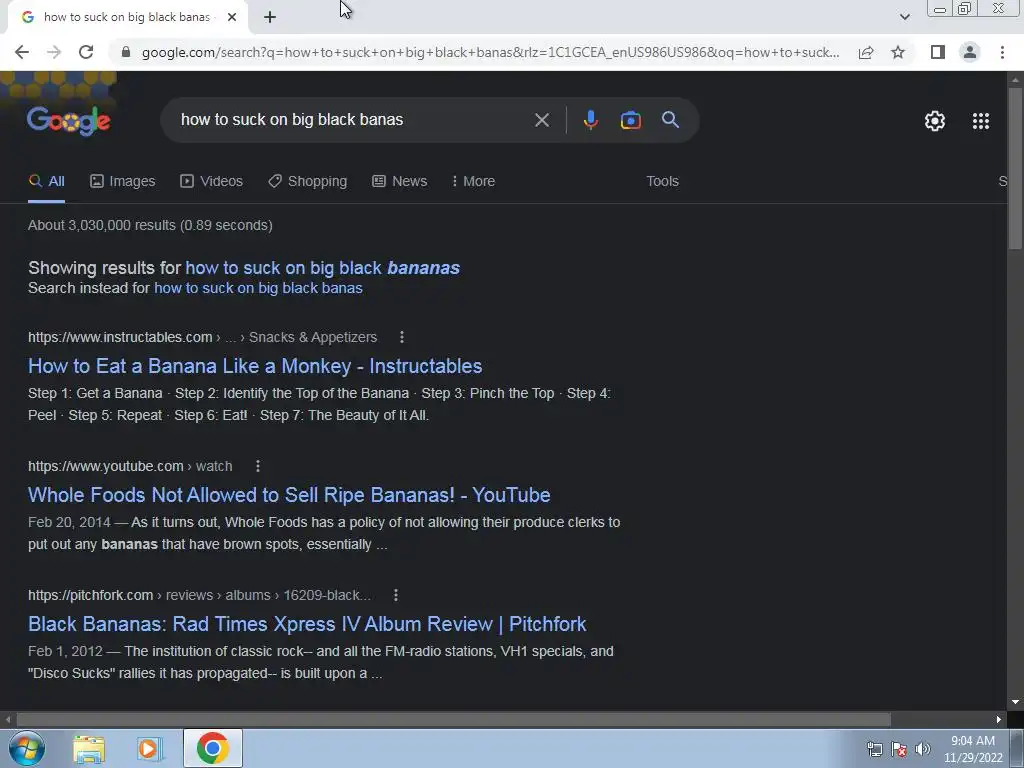Open Black Bananas Pitchfork album review result
The image size is (1024, 768).
pyautogui.click(x=307, y=624)
